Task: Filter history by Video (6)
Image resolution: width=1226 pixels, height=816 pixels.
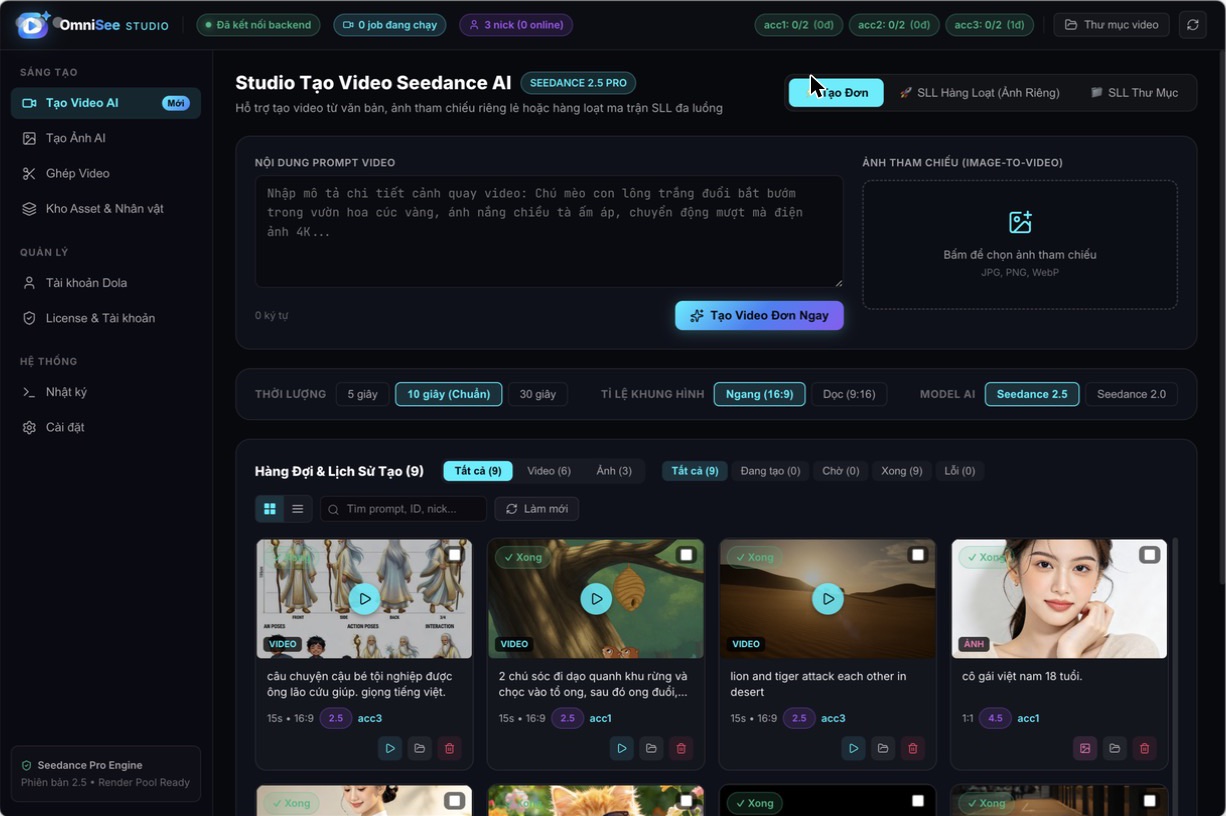Action: 549,471
